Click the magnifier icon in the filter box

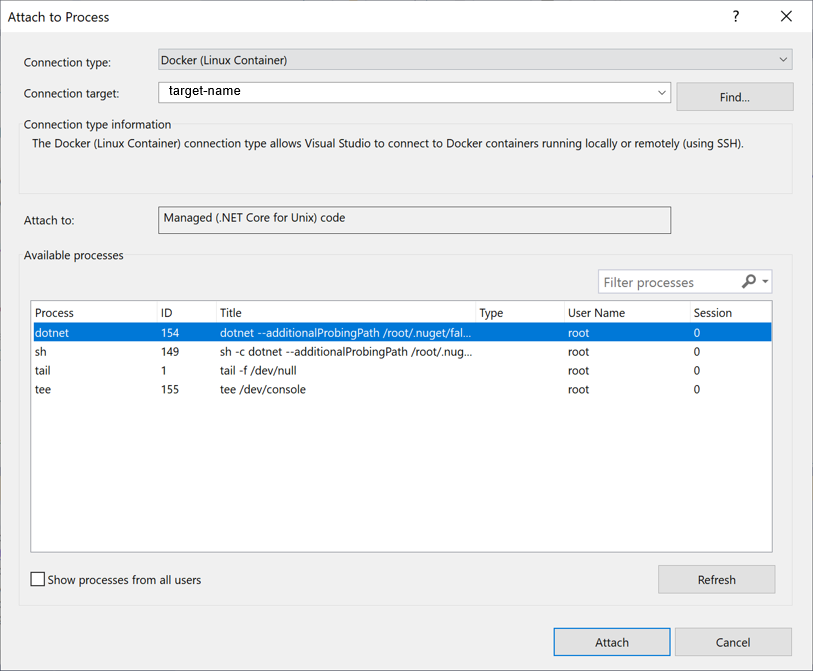(x=749, y=281)
